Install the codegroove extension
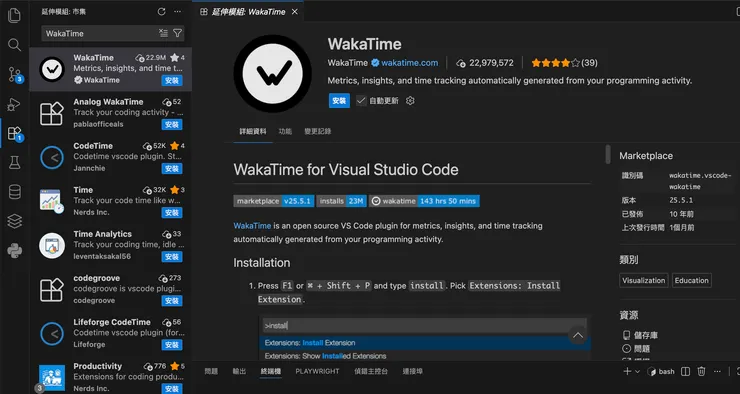This screenshot has height=394, width=740. [x=172, y=301]
